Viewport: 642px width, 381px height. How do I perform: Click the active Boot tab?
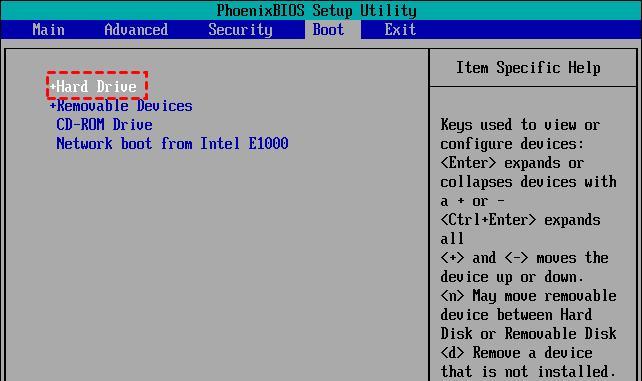(x=328, y=29)
